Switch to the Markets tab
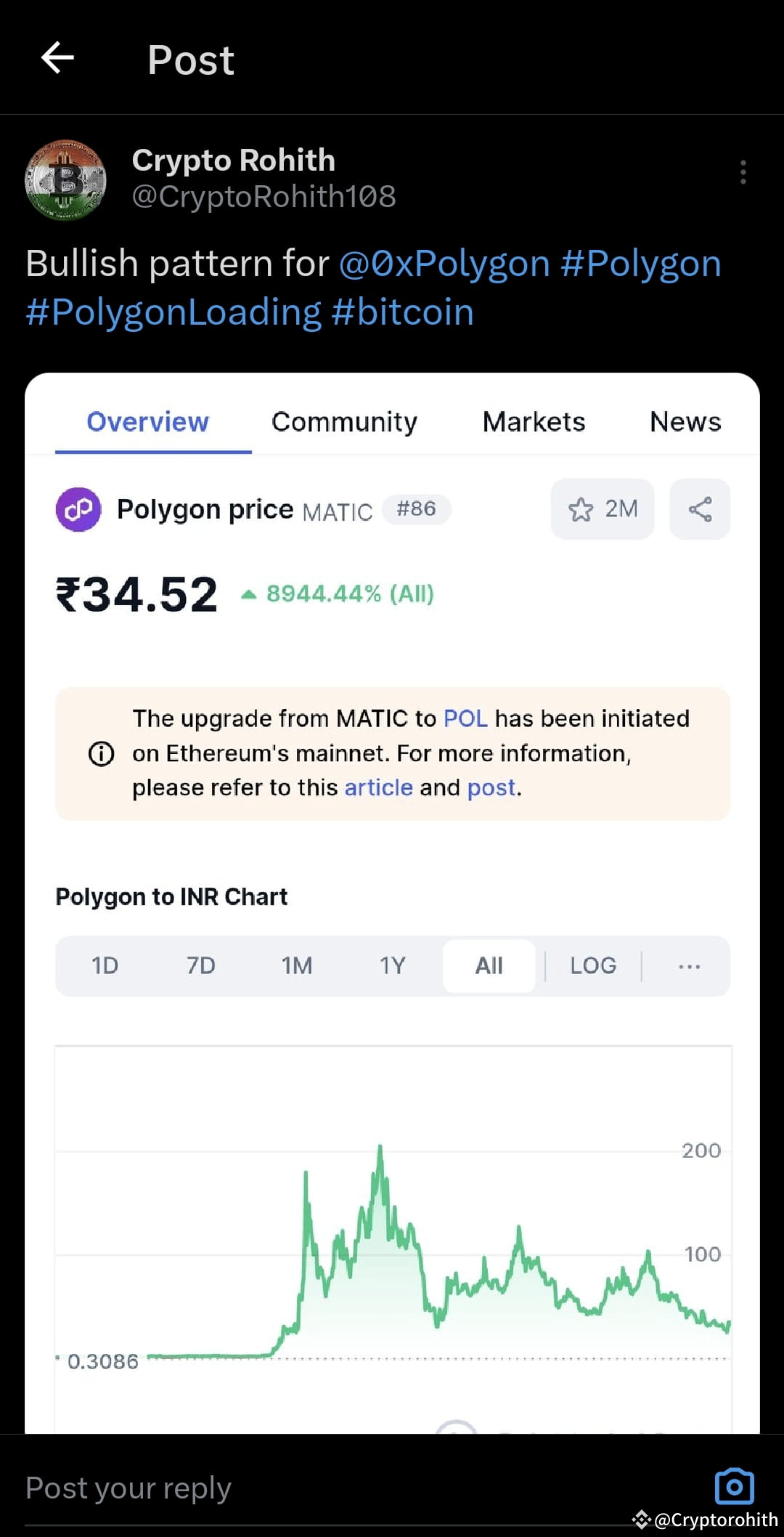The image size is (784, 1537). [x=534, y=421]
